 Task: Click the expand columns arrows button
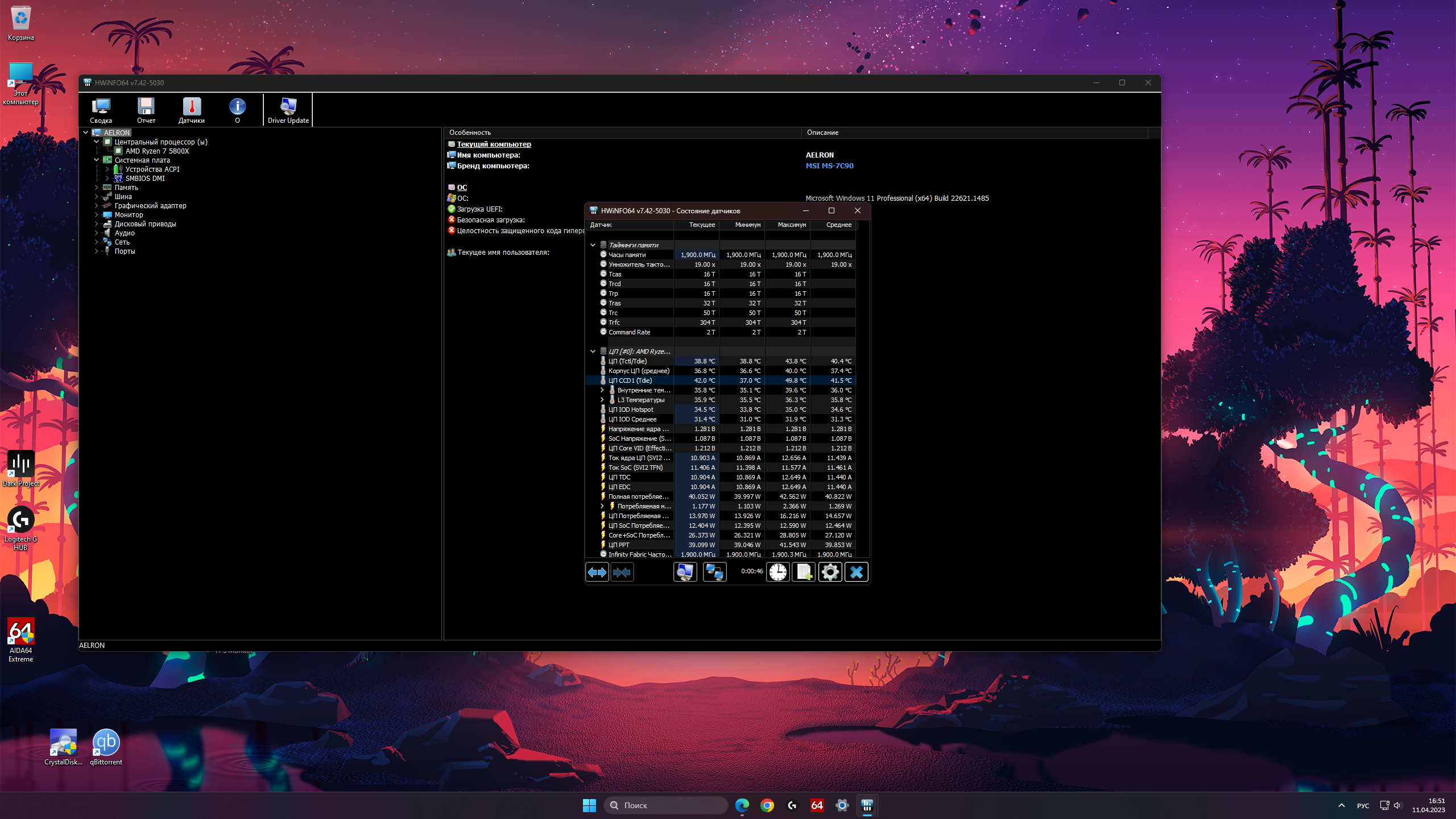tap(597, 572)
